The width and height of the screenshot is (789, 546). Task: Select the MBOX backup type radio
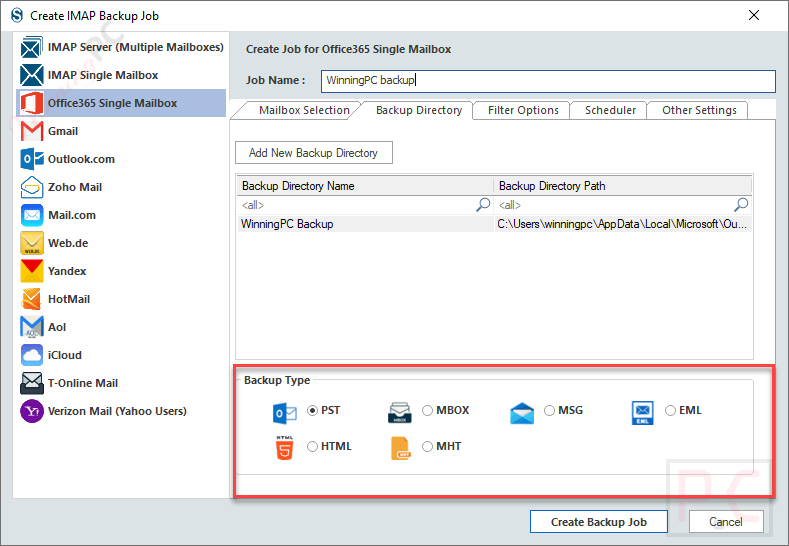[427, 411]
